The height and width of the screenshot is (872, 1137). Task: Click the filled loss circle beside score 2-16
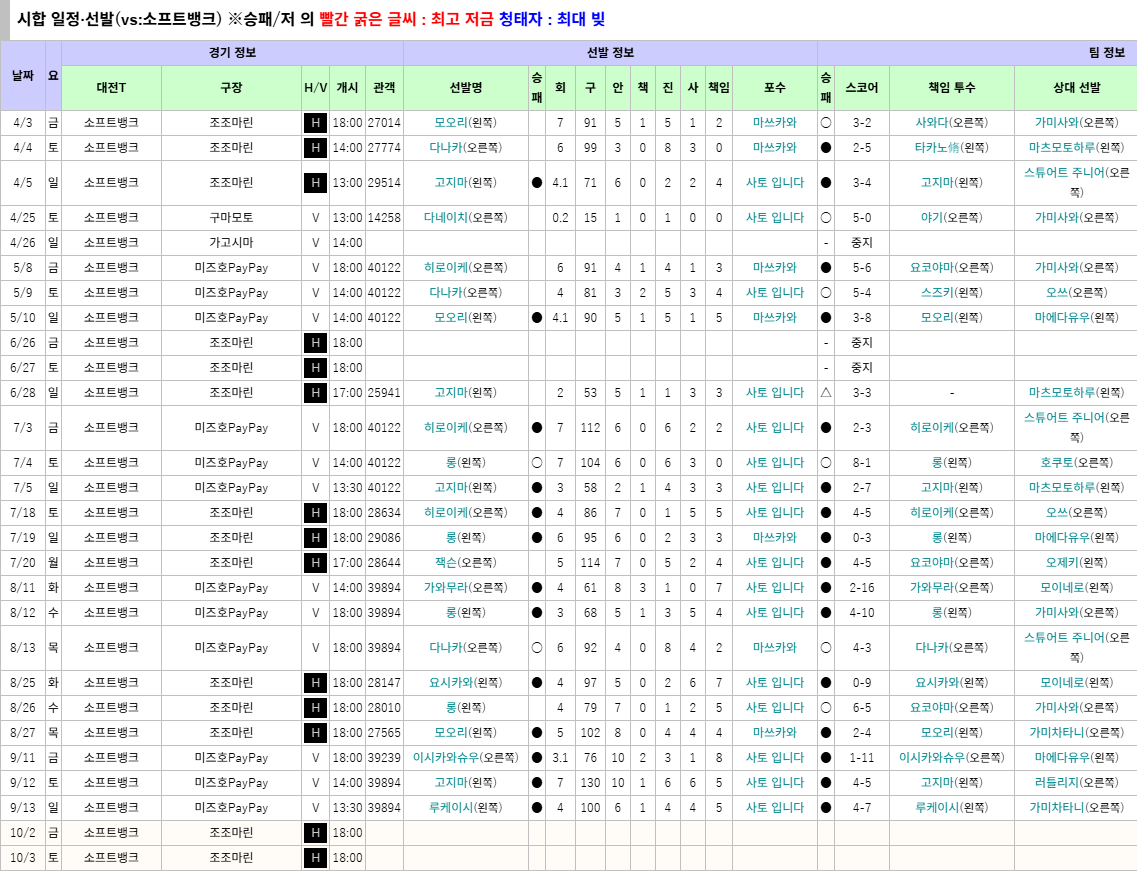(825, 588)
